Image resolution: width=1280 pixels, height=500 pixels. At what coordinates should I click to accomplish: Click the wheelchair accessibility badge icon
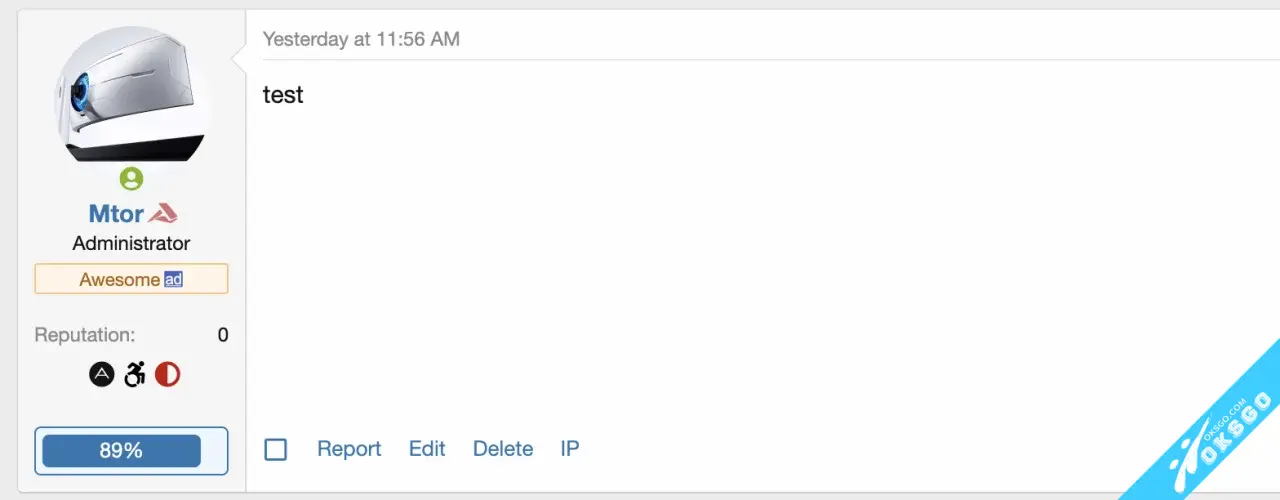(x=134, y=375)
